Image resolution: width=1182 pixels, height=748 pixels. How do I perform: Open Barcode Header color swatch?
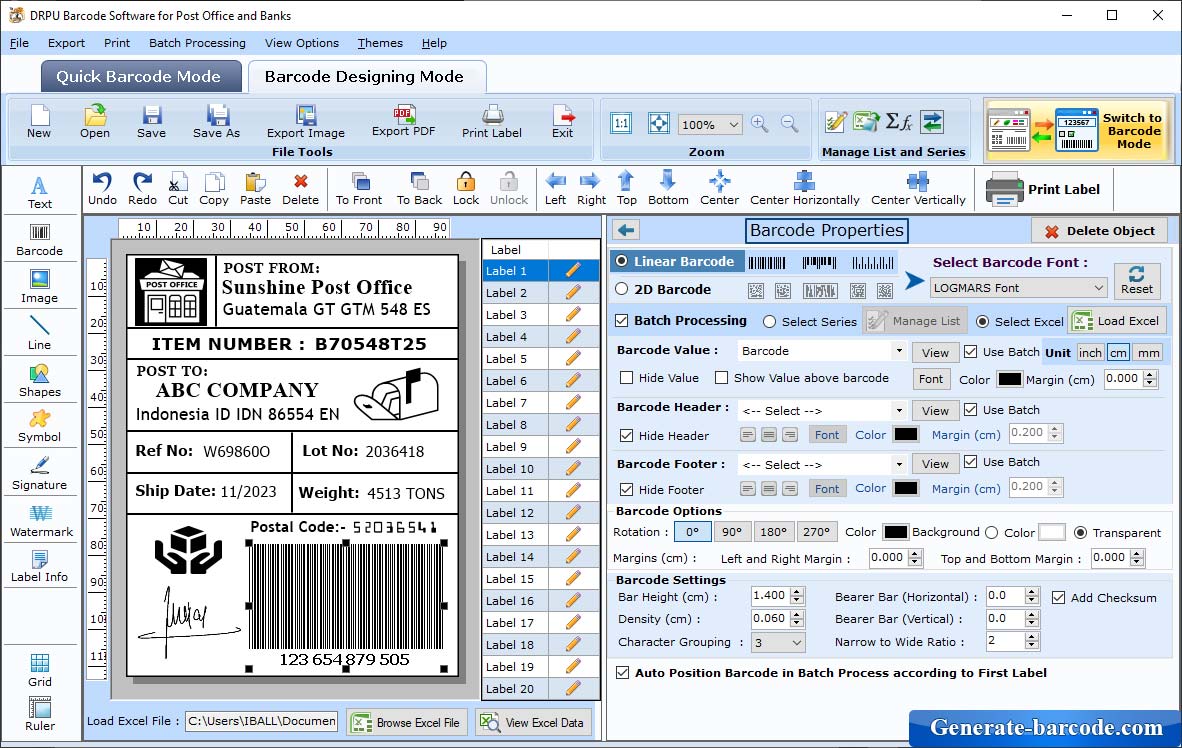point(905,434)
